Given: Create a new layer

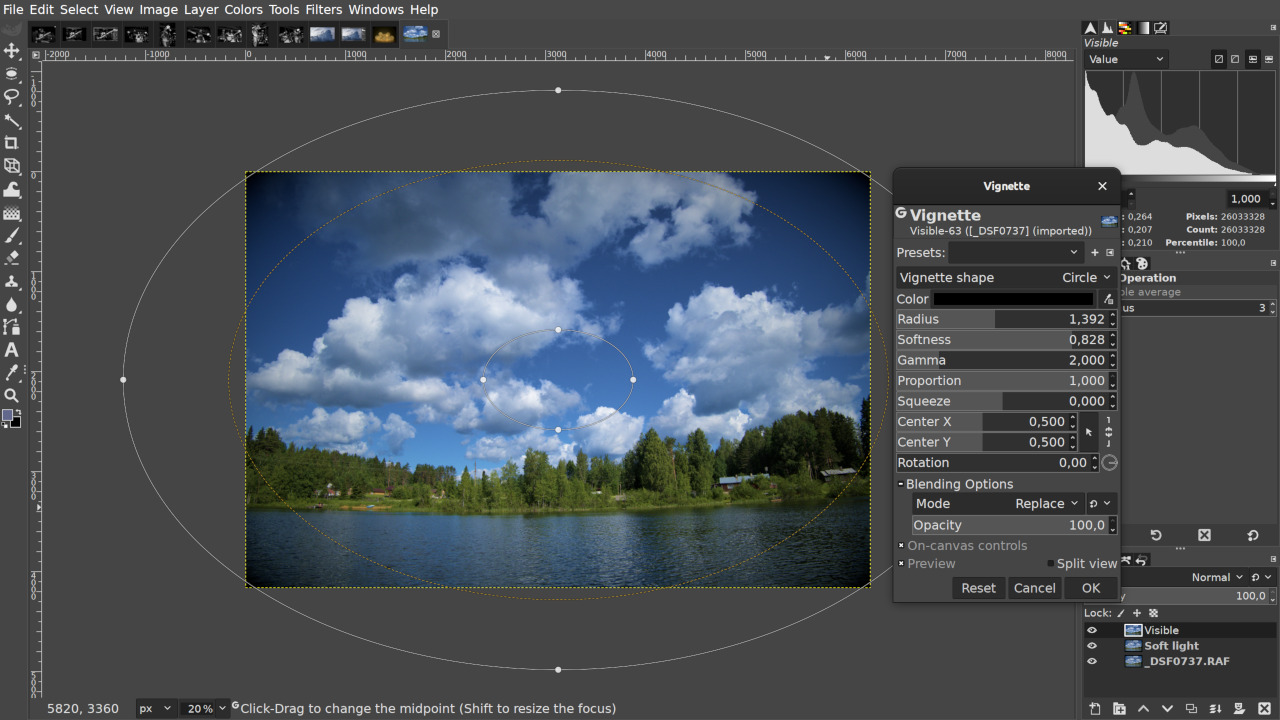Looking at the screenshot, I should [x=1095, y=708].
